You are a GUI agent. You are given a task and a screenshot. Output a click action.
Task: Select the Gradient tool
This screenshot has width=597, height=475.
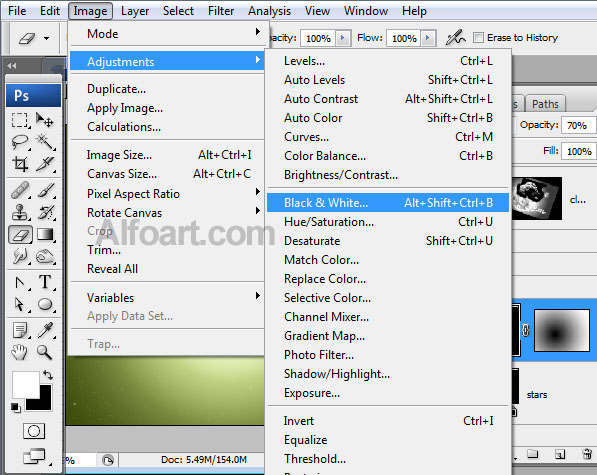point(45,234)
